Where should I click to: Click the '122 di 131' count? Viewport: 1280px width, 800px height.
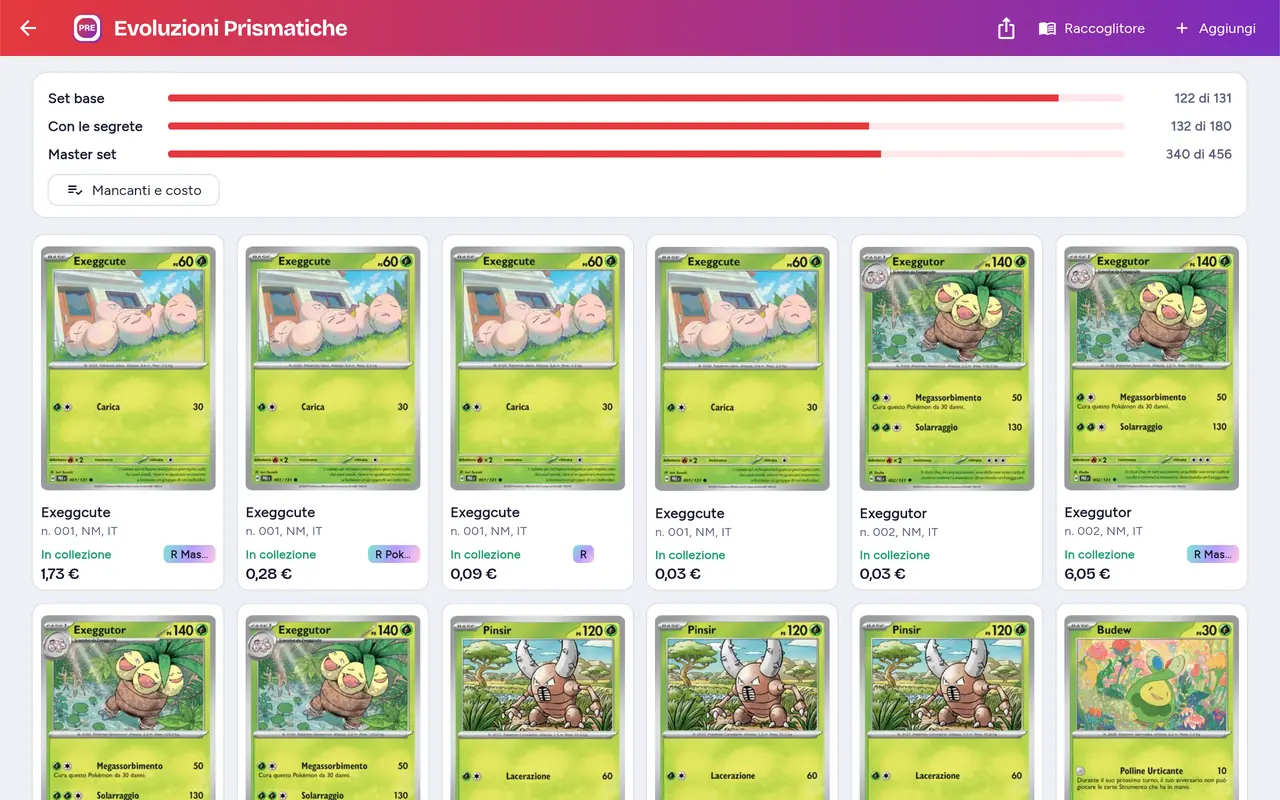1203,98
